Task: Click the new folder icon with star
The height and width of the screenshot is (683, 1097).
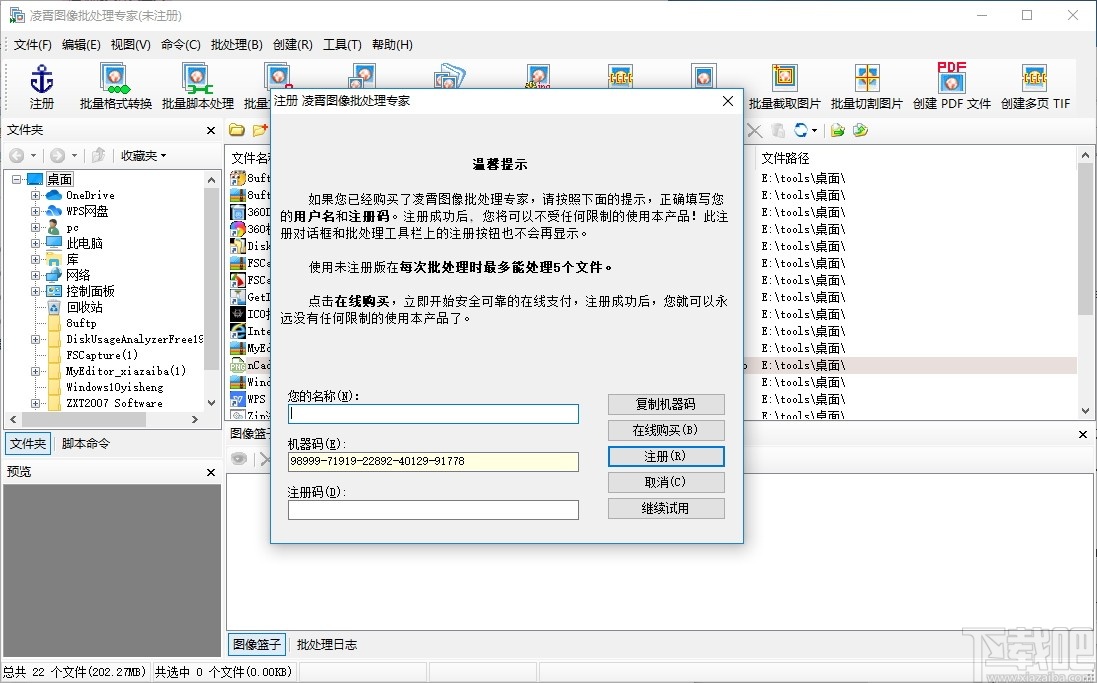Action: click(x=260, y=130)
